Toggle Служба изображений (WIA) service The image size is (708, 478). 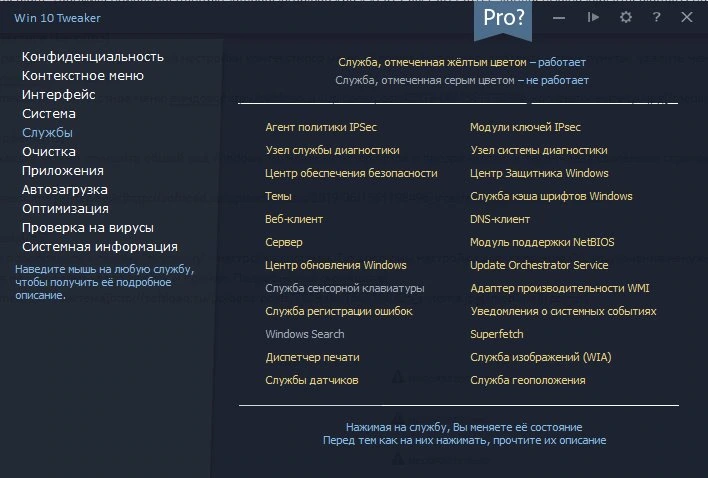point(540,357)
